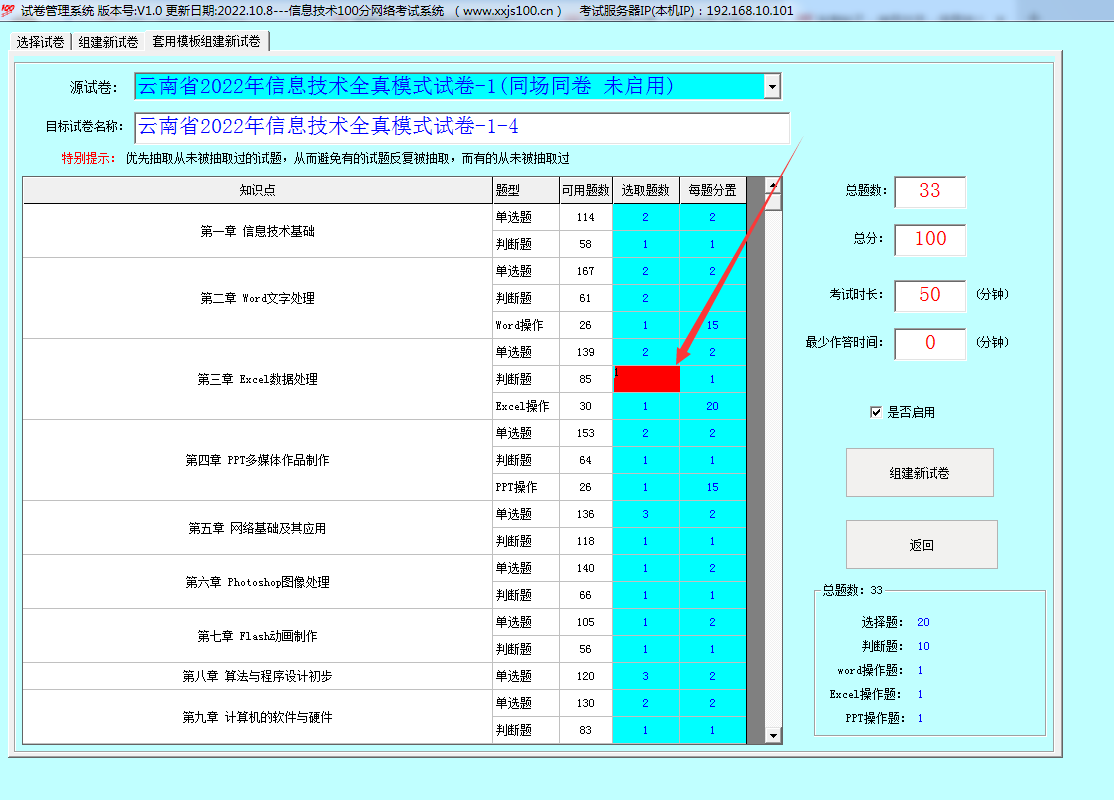Select Excel操作 每题分置 cell showing 20
The image size is (1114, 800).
pyautogui.click(x=713, y=406)
